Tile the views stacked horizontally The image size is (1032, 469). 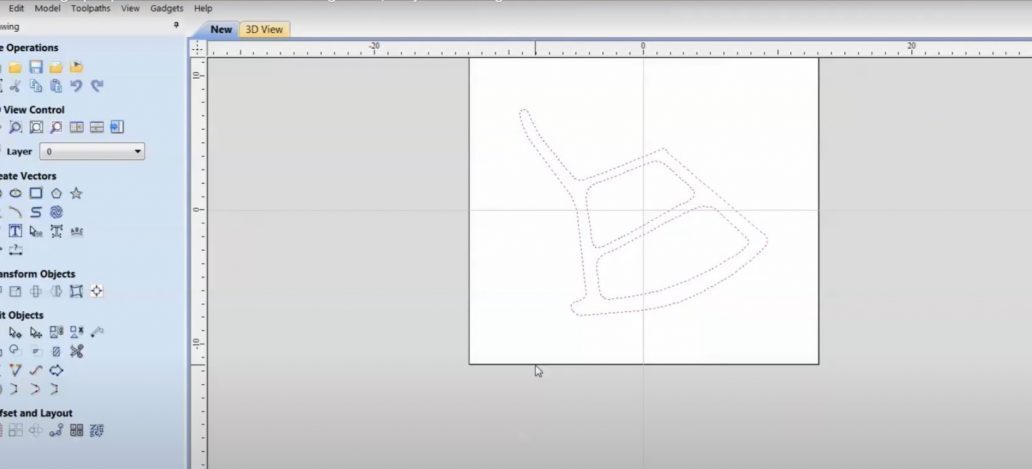click(97, 127)
